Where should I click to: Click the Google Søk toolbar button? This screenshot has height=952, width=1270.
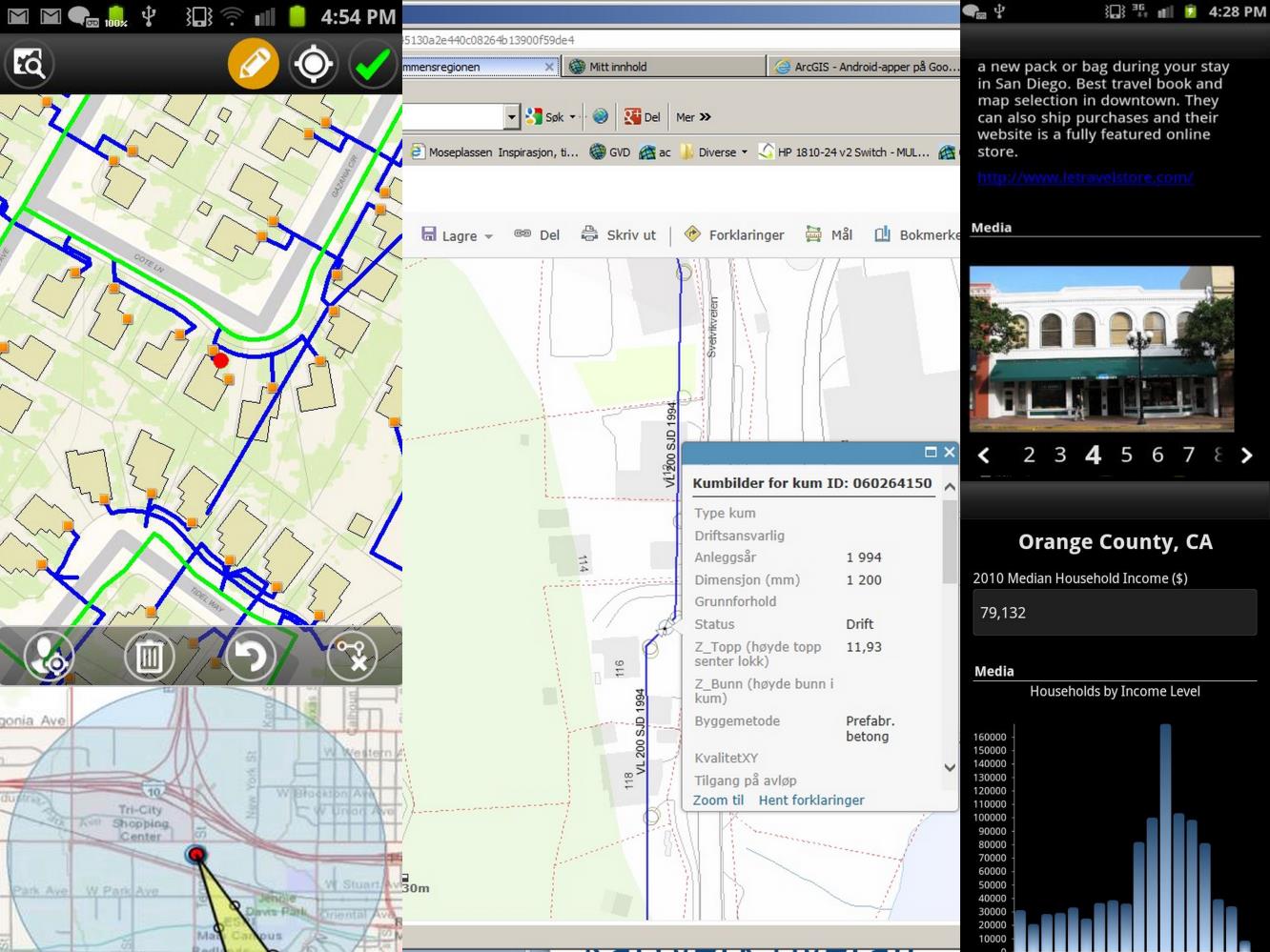(545, 117)
